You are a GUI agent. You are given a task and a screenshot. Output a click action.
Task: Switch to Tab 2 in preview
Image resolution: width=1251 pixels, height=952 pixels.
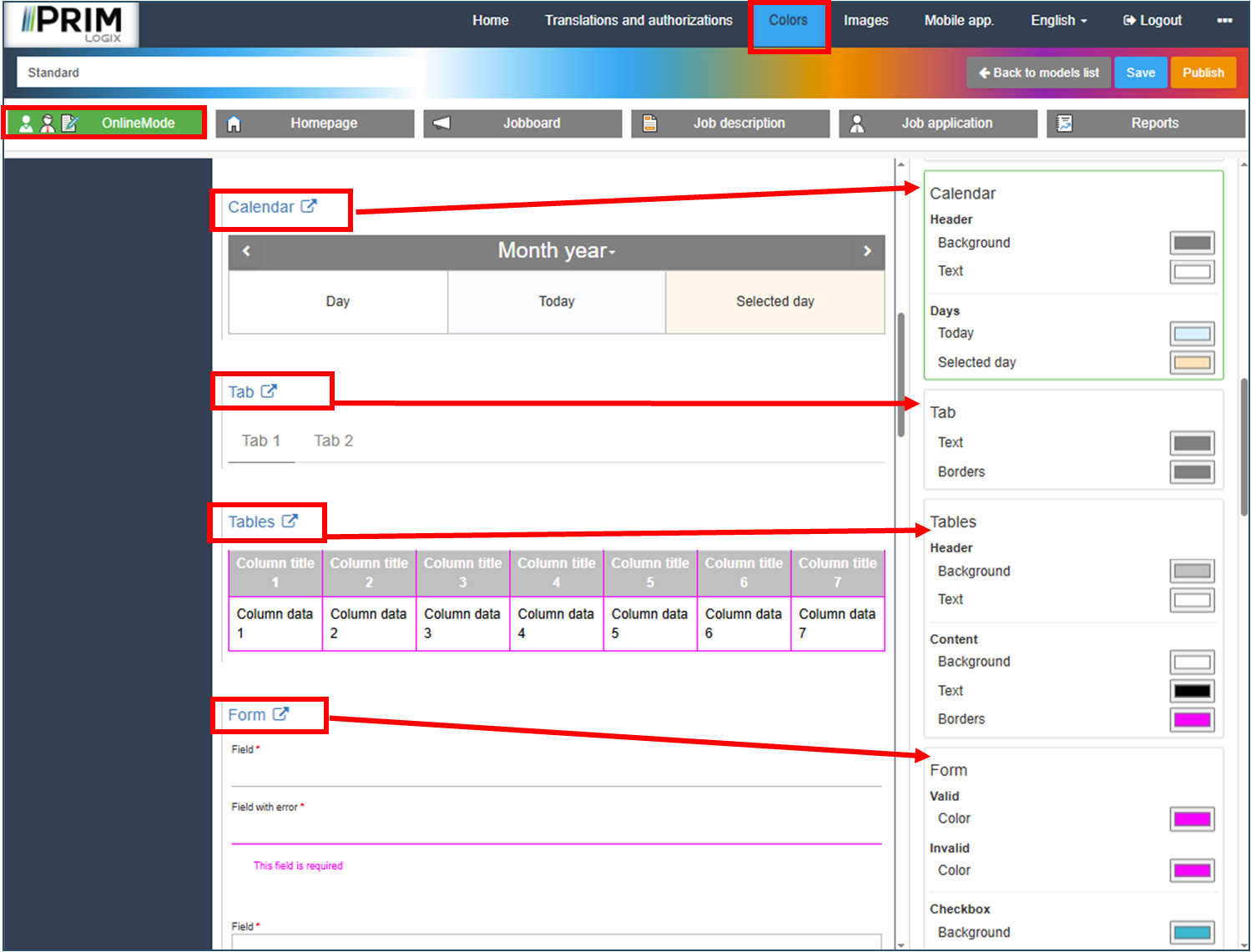pos(333,441)
